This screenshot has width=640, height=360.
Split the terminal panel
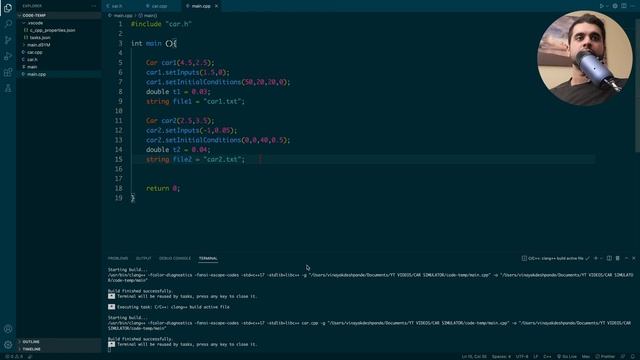[x=609, y=258]
